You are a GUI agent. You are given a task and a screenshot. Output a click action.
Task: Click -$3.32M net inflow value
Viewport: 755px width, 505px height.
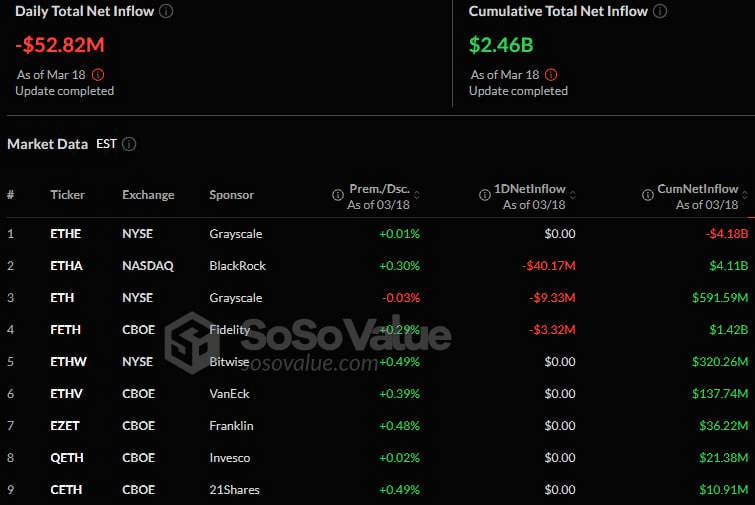[x=552, y=330]
